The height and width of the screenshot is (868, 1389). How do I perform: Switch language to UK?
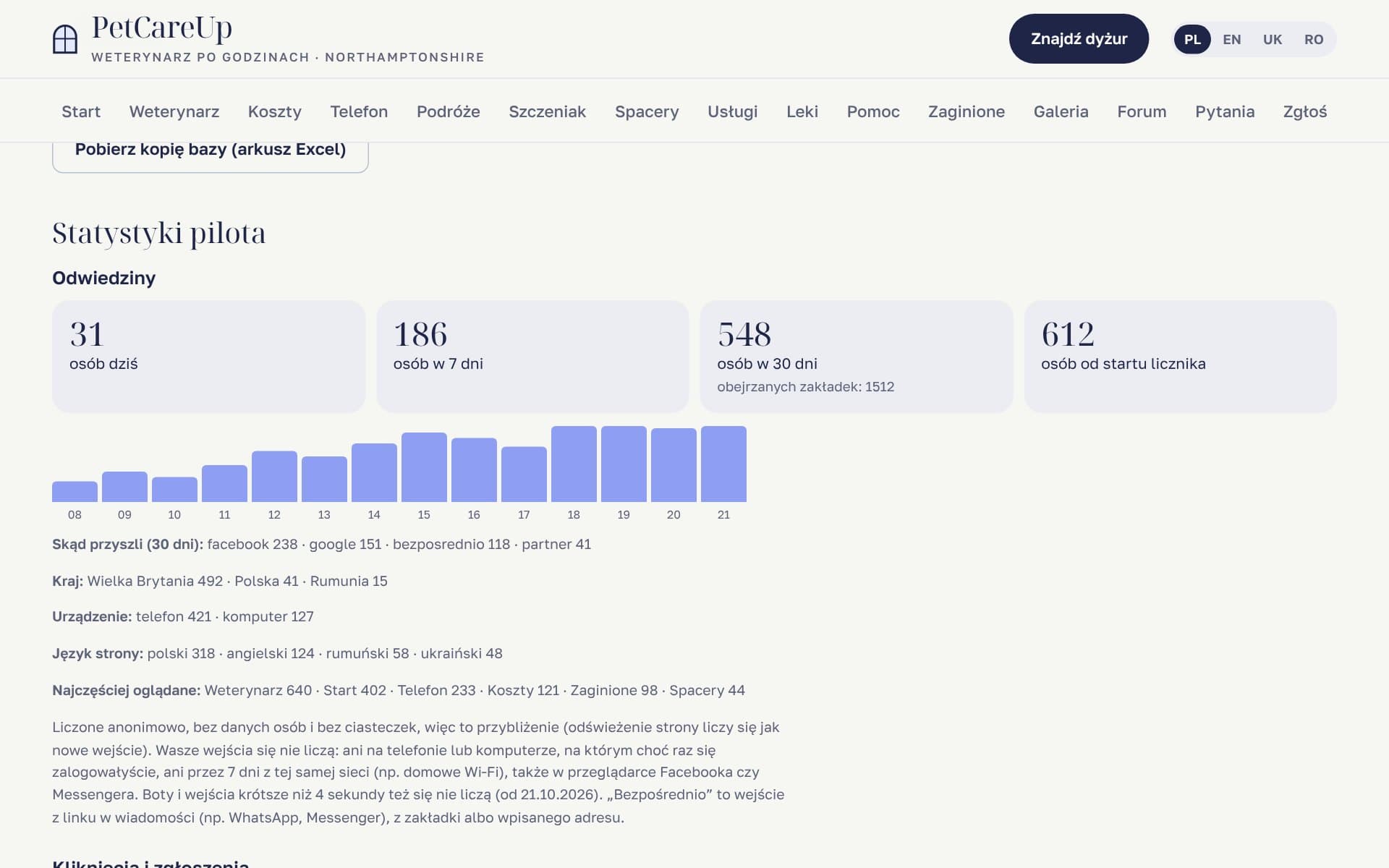(1273, 39)
